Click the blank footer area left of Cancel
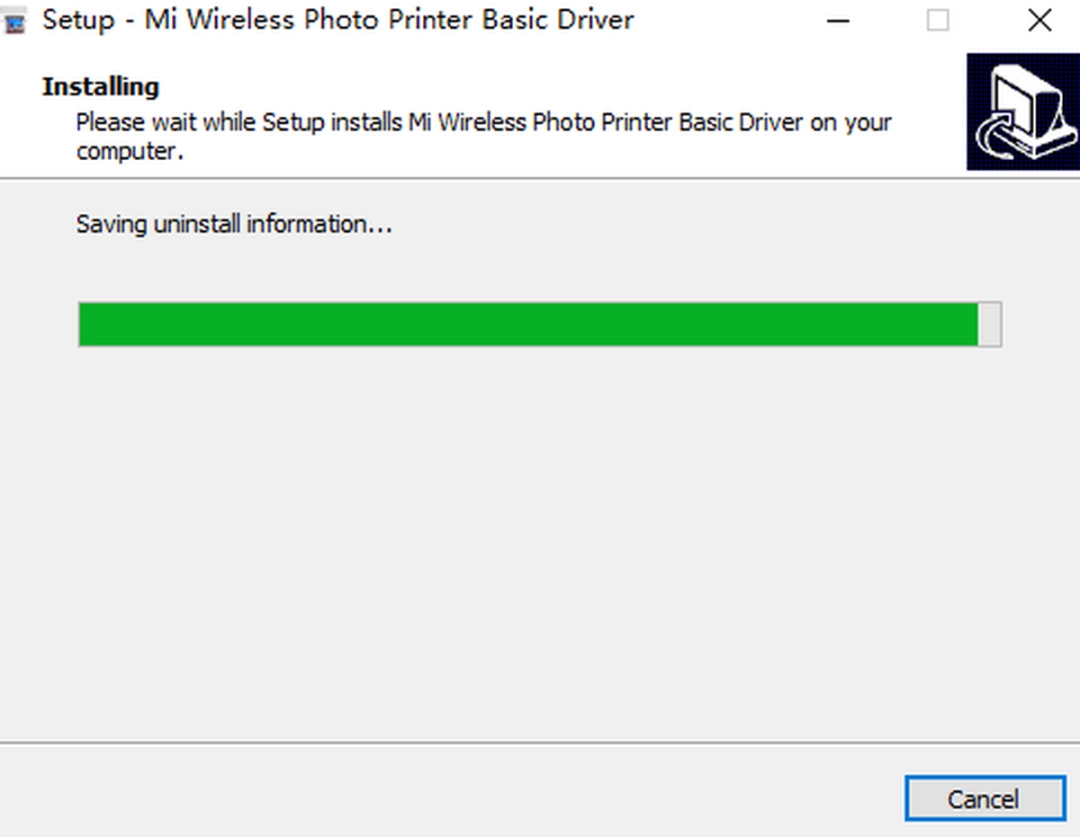The width and height of the screenshot is (1080, 837). tap(450, 795)
